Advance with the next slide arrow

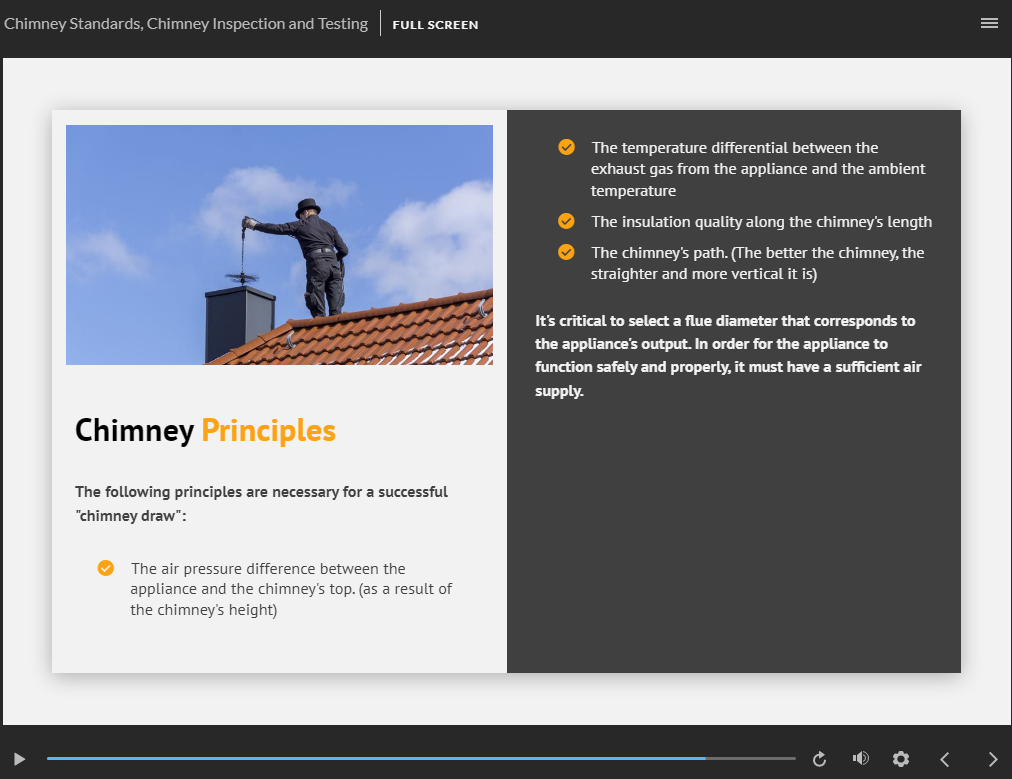click(992, 759)
